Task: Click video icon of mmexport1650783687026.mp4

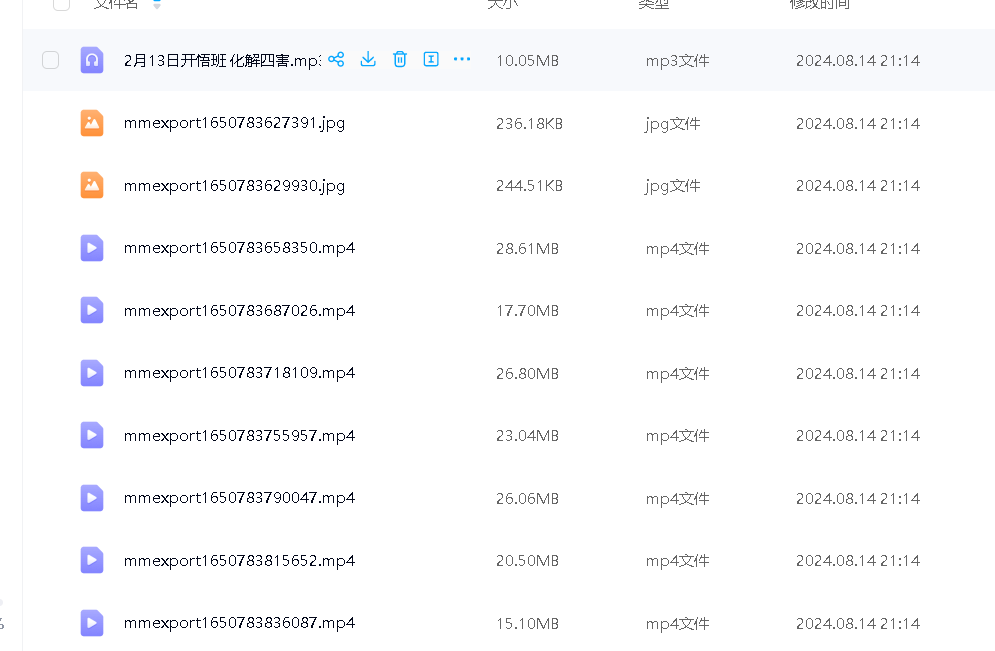Action: [x=92, y=310]
